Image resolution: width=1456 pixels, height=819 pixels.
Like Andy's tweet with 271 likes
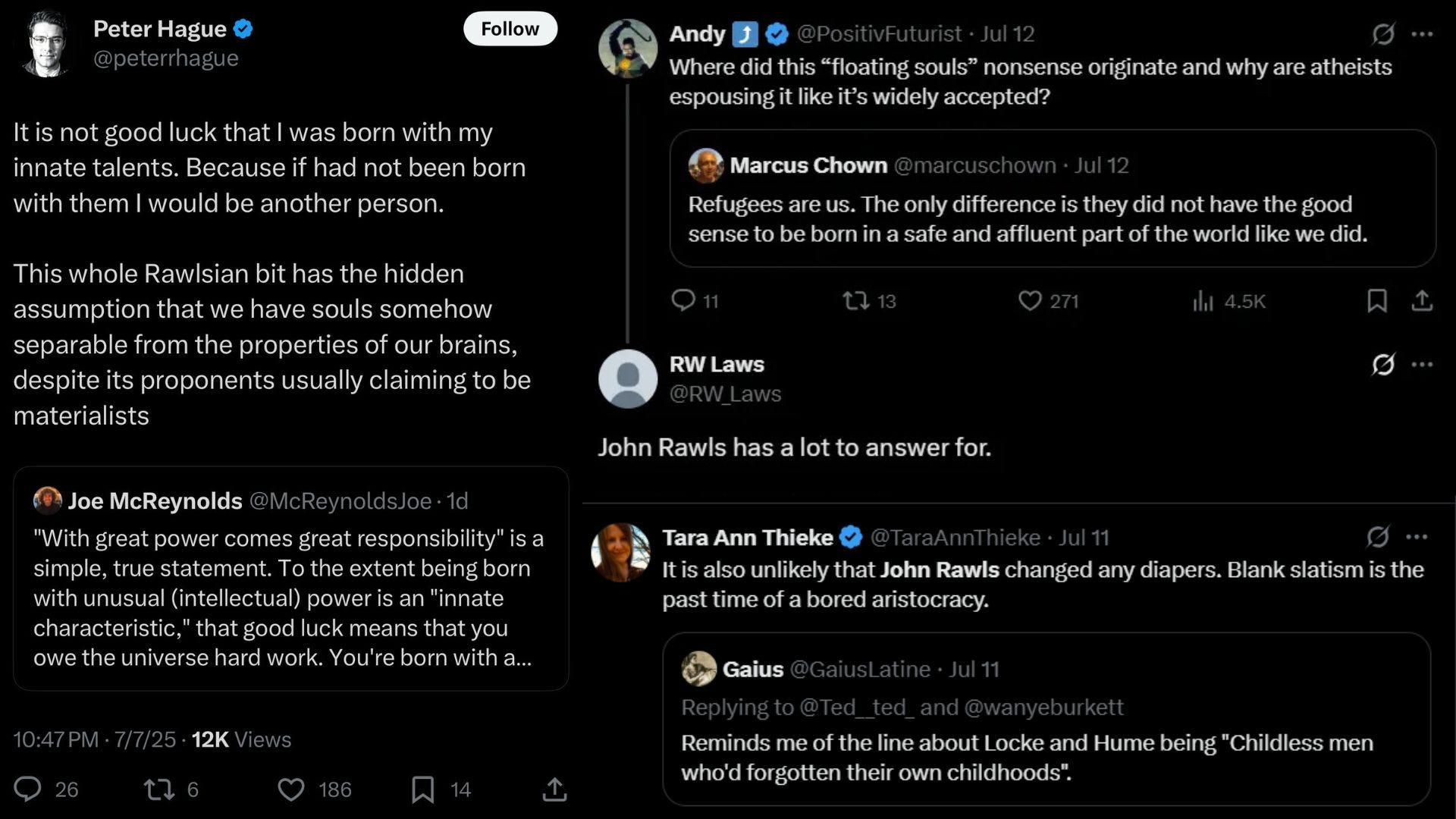click(x=1029, y=301)
